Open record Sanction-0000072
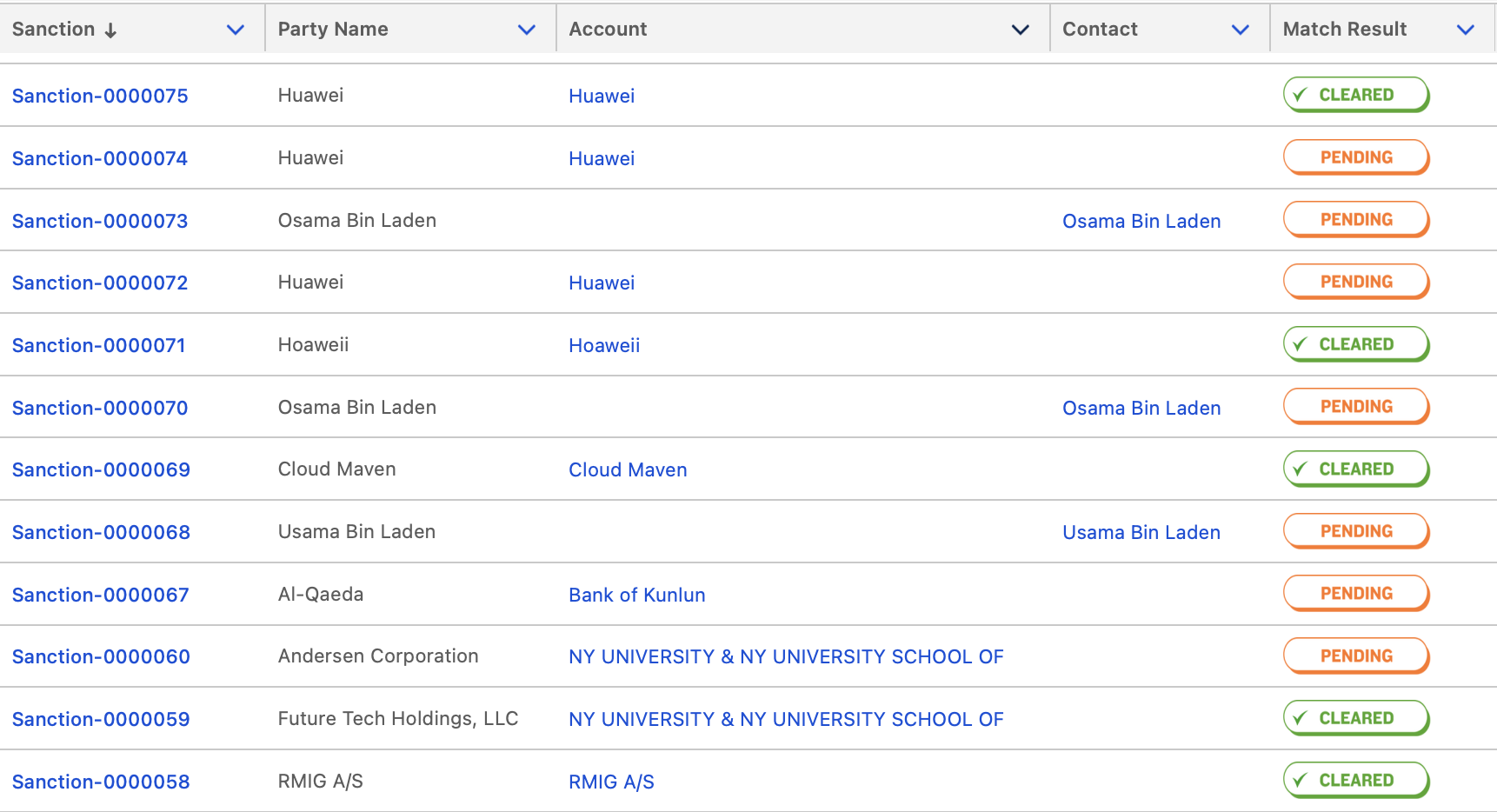 [x=100, y=283]
